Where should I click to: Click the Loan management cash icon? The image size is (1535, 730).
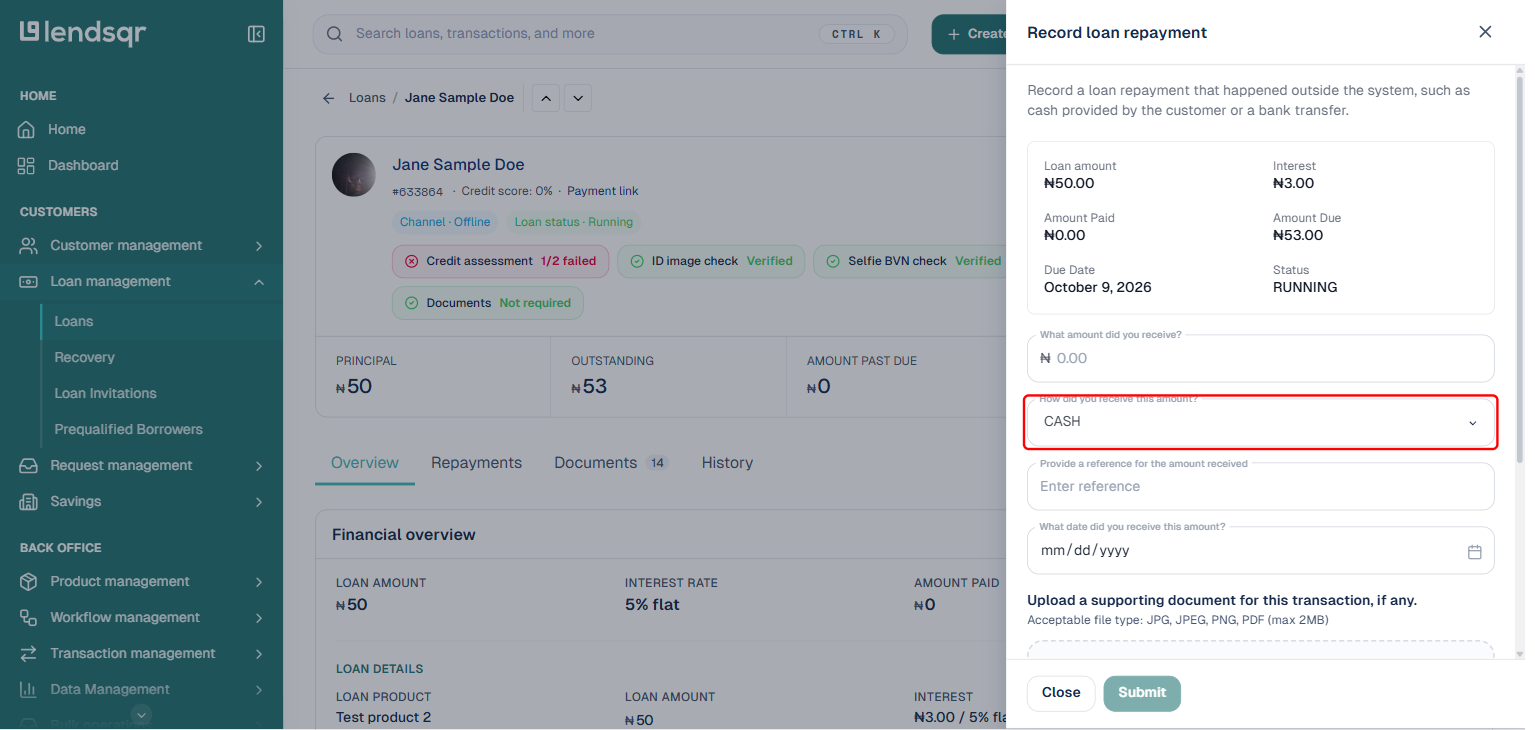[x=28, y=281]
